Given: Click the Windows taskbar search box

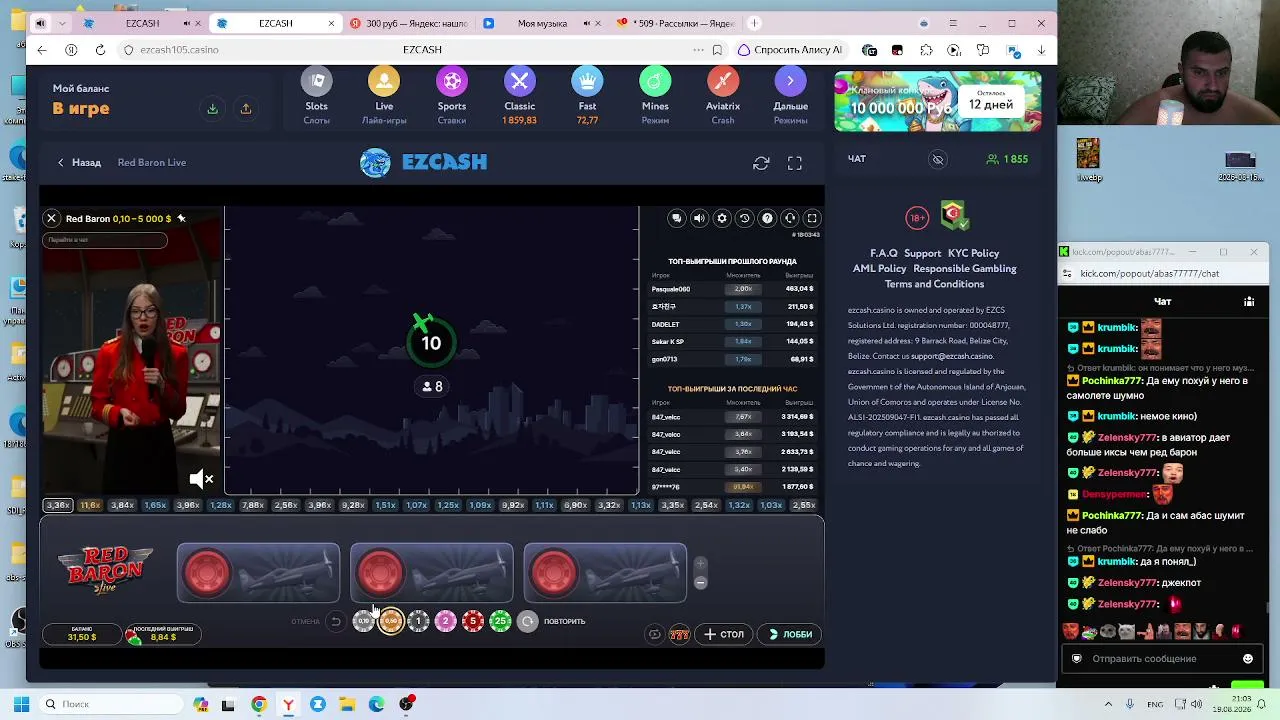Looking at the screenshot, I should point(113,704).
